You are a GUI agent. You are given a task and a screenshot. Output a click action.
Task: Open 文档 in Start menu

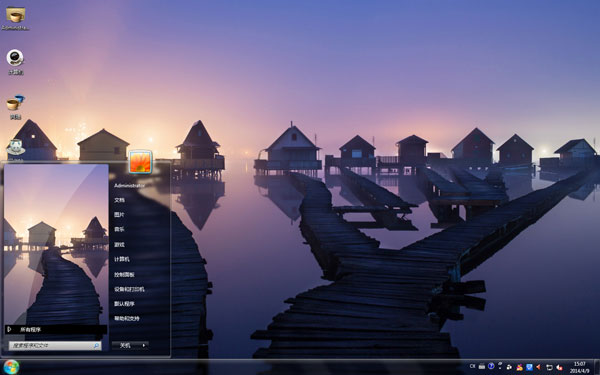point(119,200)
